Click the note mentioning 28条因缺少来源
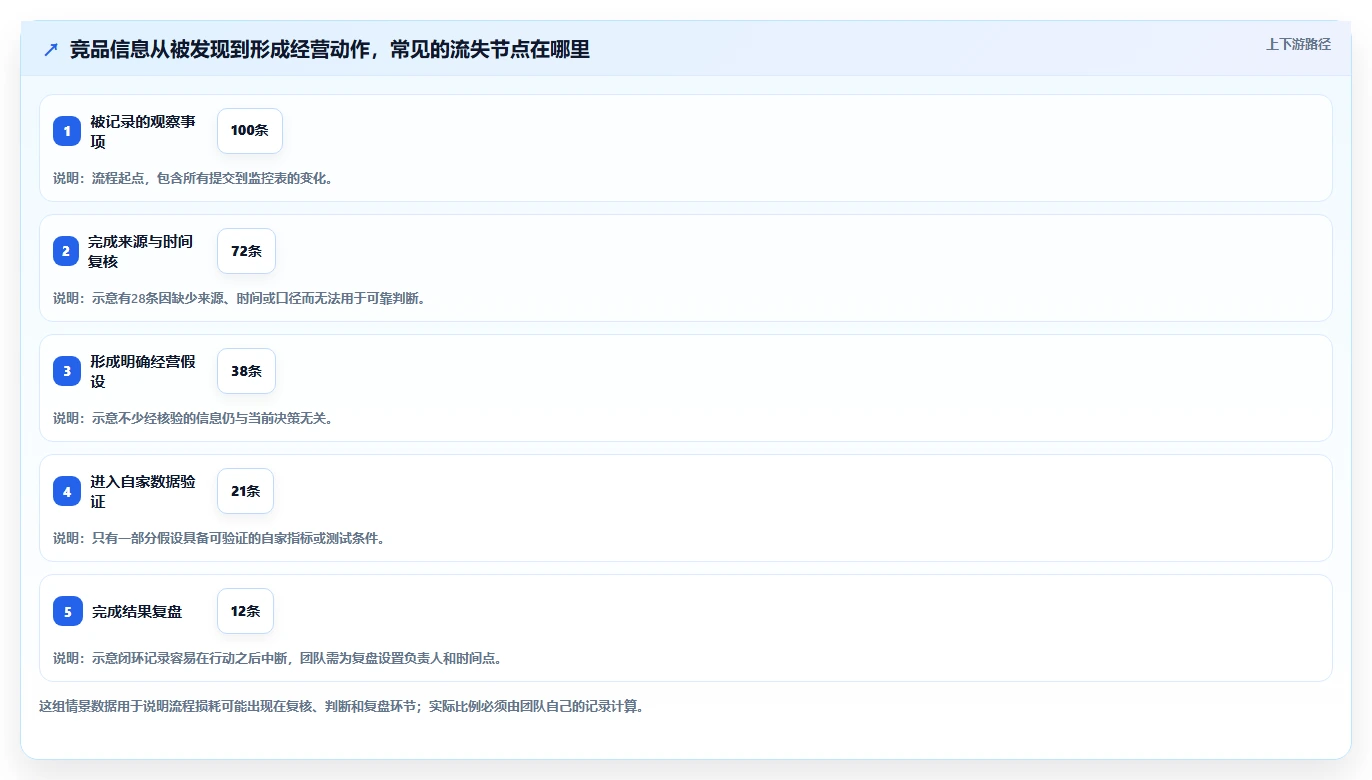This screenshot has width=1372, height=780. click(239, 298)
